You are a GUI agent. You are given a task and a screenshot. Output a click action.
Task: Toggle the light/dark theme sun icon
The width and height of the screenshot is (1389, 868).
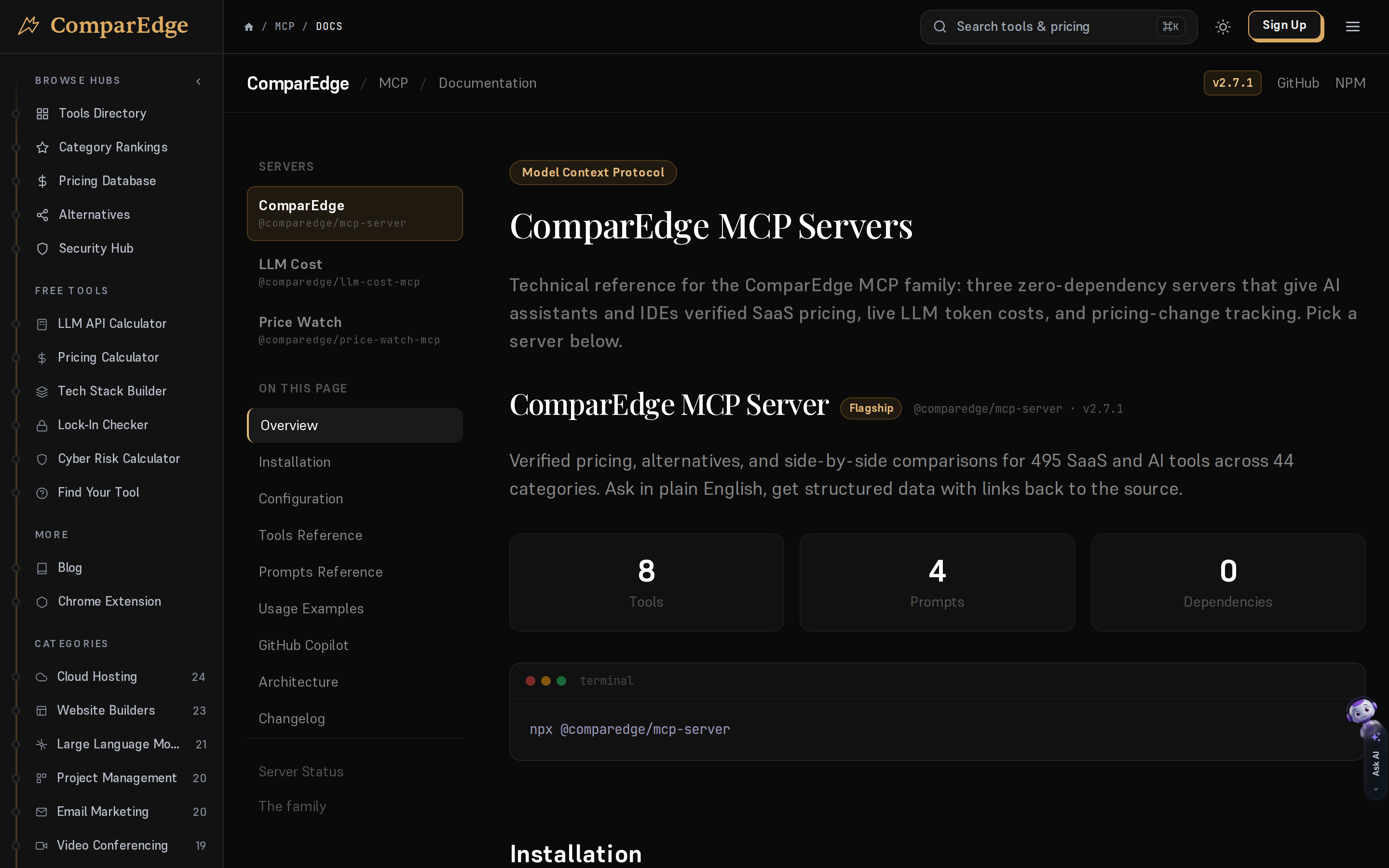(1223, 27)
